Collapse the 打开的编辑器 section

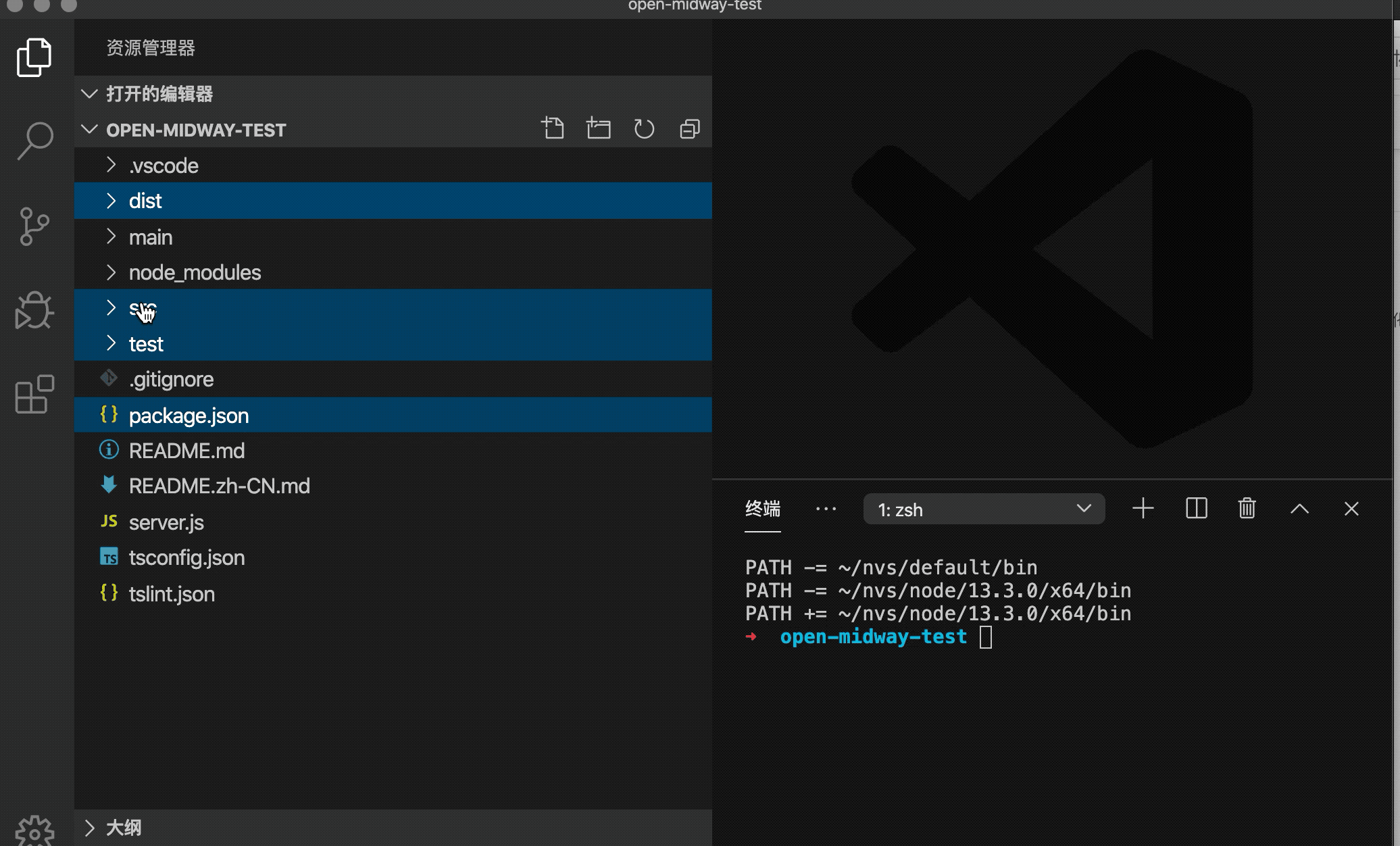(x=393, y=93)
